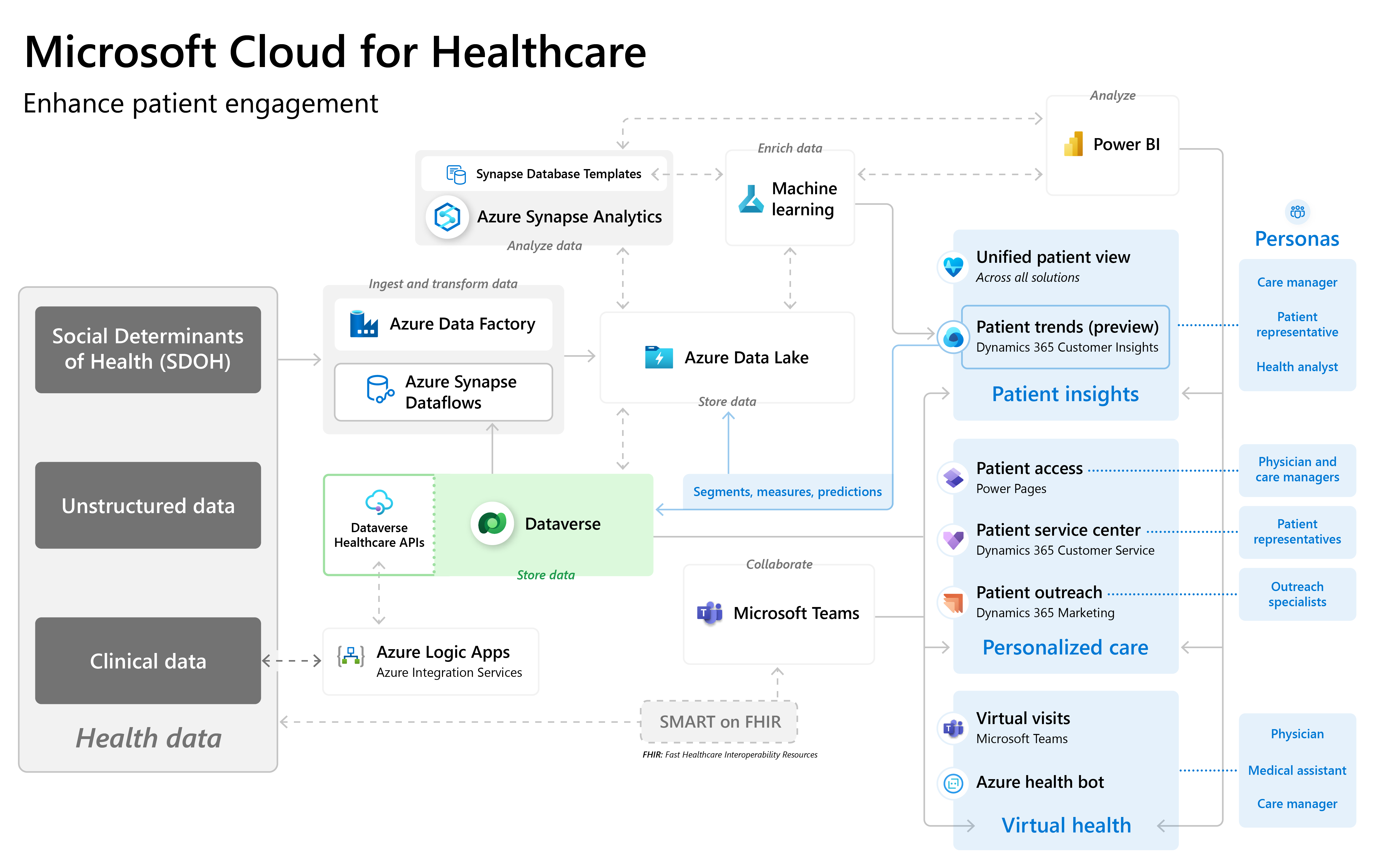This screenshot has height=868, width=1376.
Task: Select the Social Determinants of Health box
Action: tap(148, 350)
